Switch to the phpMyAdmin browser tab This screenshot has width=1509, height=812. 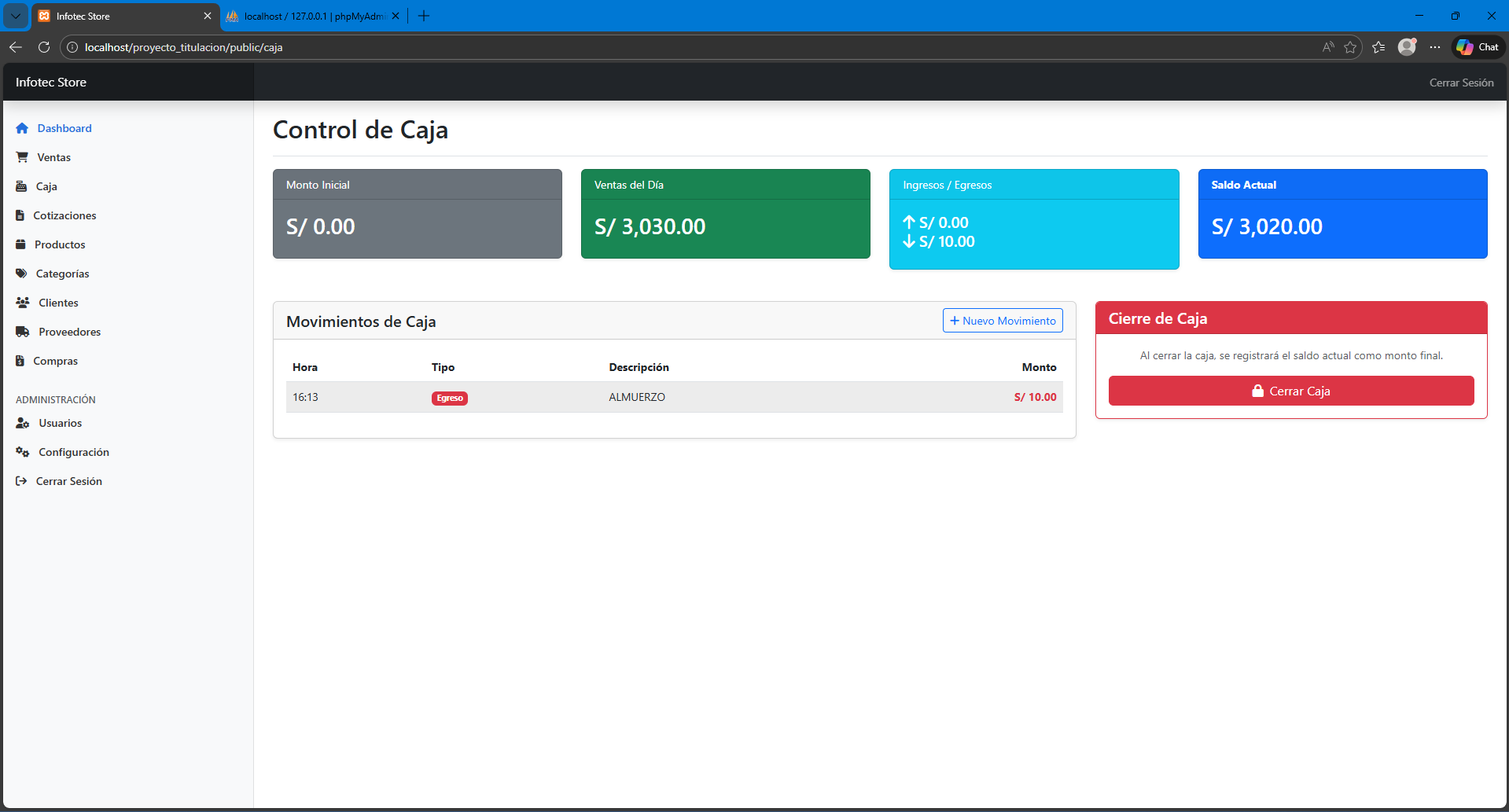click(313, 16)
